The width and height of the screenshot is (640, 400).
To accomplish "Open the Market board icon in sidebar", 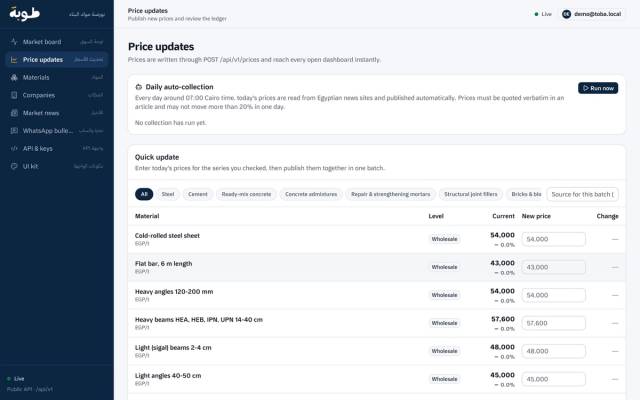I will (x=14, y=42).
